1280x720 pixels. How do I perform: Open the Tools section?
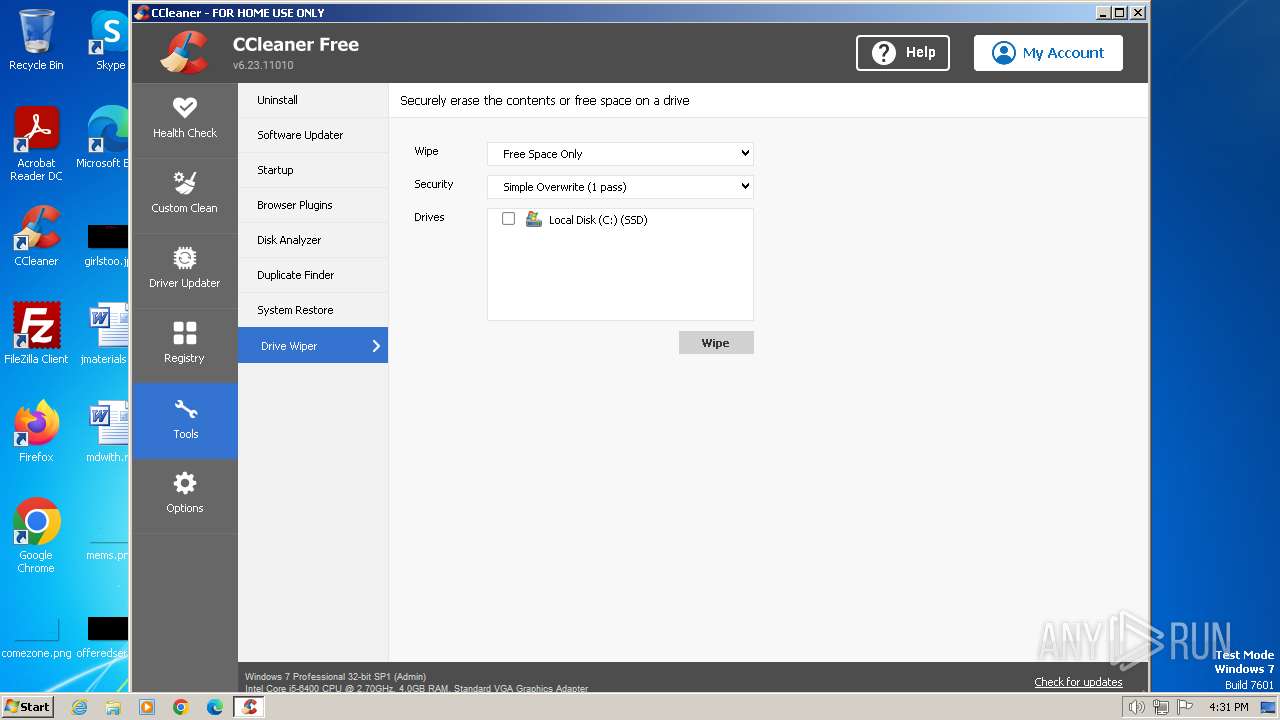[x=184, y=420]
